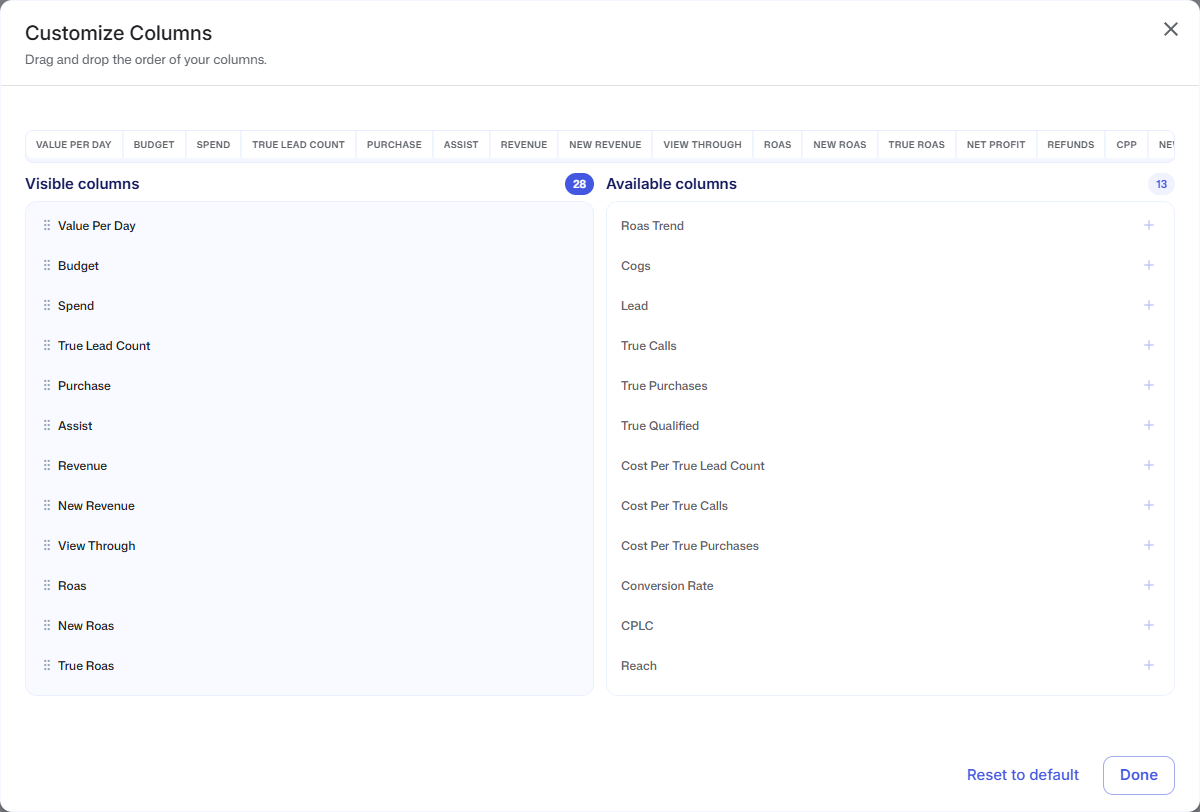Click the Conversion Rate available column label
This screenshot has width=1200, height=812.
(x=667, y=586)
